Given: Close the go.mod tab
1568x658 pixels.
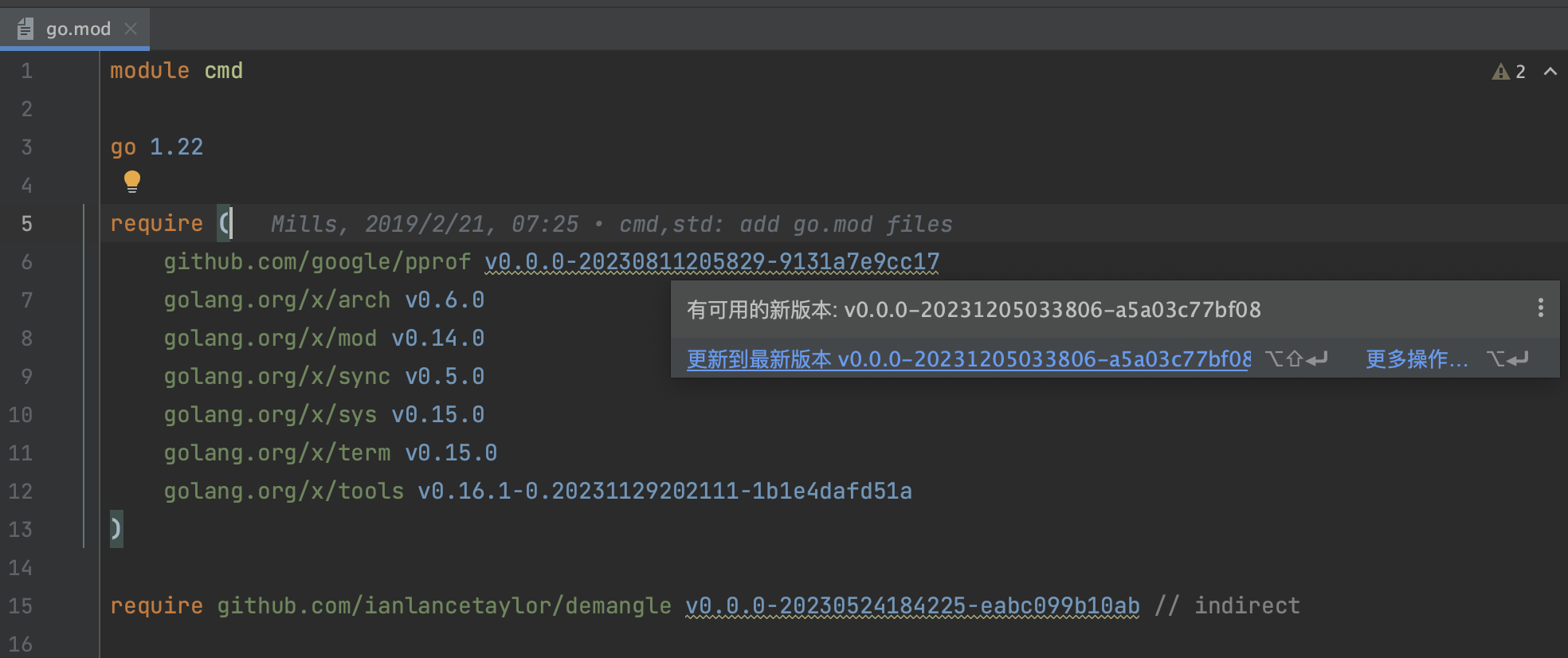Looking at the screenshot, I should 131,29.
